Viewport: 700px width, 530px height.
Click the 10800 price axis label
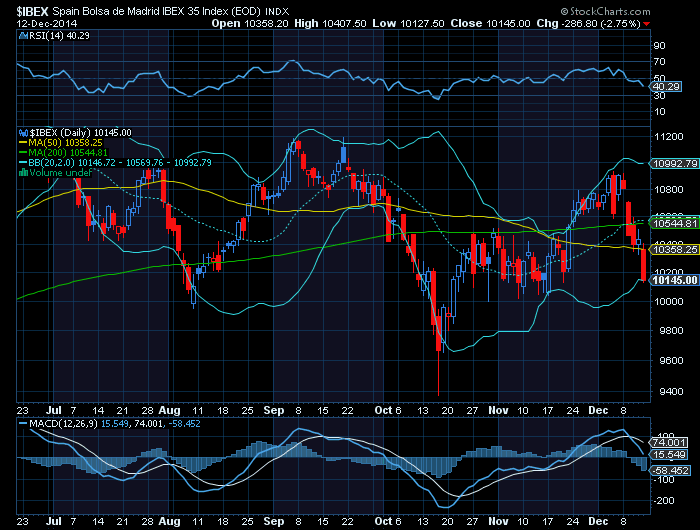(668, 190)
